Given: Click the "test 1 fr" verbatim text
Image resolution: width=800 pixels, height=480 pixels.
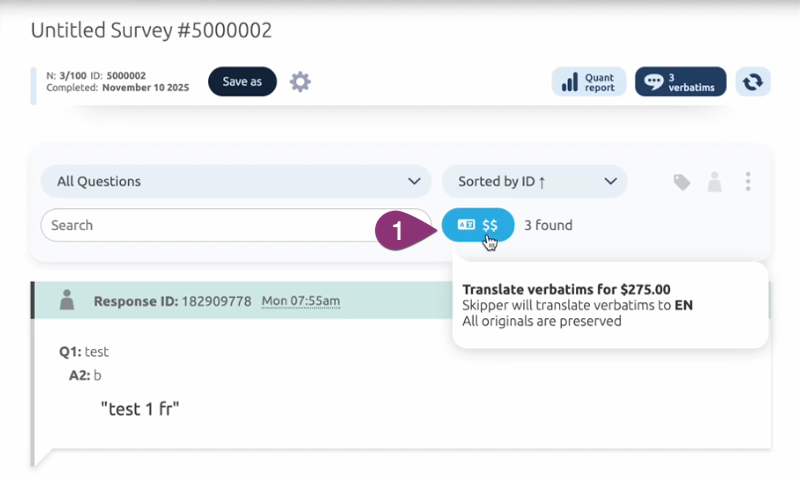Looking at the screenshot, I should (x=139, y=408).
